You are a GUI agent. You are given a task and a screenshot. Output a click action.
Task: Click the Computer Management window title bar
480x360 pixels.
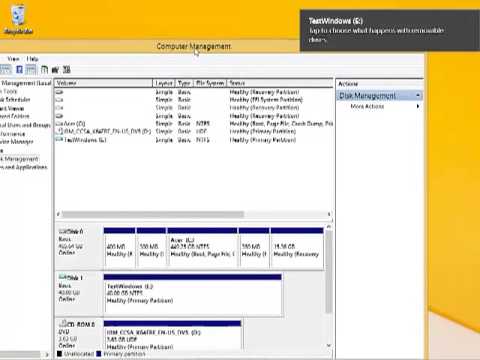pyautogui.click(x=193, y=46)
